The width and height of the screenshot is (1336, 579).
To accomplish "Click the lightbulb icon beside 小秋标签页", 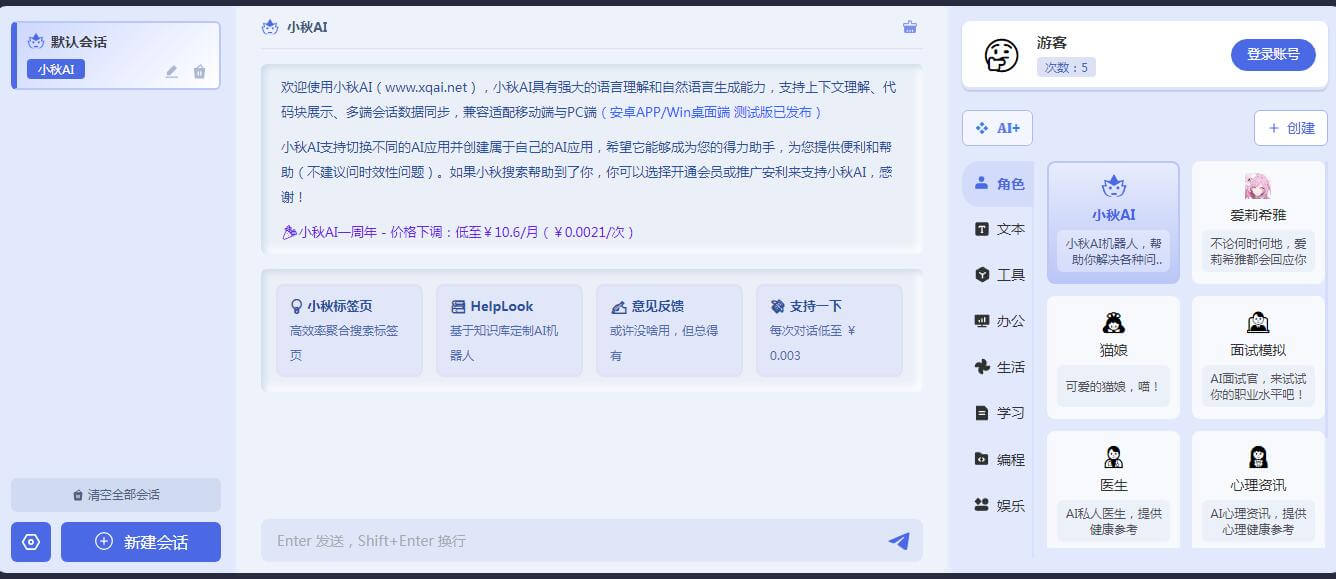I will (296, 306).
